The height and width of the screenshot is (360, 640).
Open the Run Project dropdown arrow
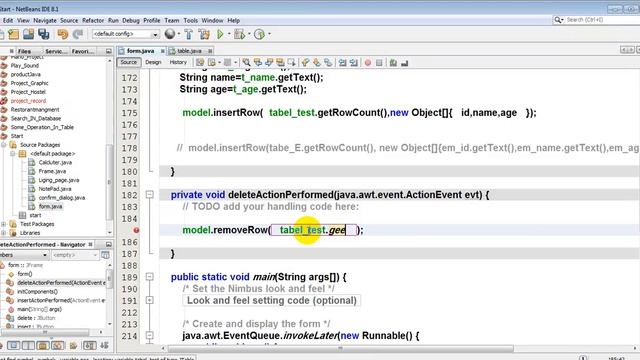tap(229, 34)
